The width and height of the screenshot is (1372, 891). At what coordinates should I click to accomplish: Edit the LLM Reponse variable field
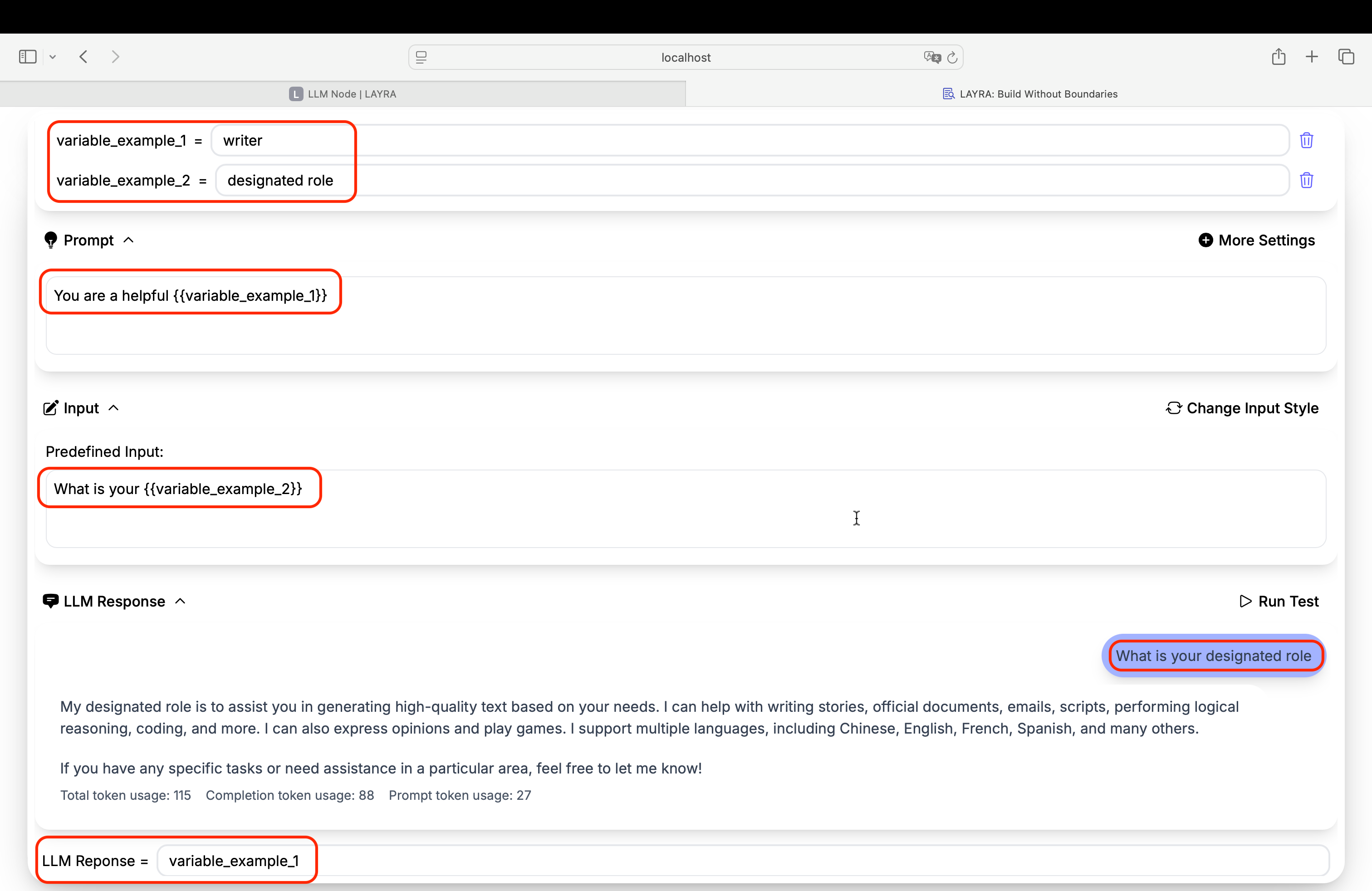[x=743, y=861]
